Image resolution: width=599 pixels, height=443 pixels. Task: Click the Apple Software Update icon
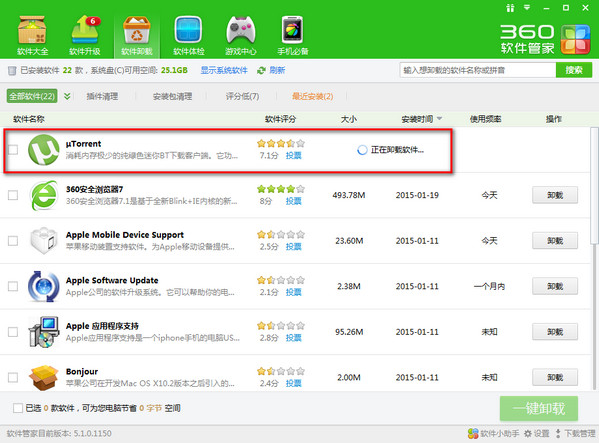click(44, 286)
